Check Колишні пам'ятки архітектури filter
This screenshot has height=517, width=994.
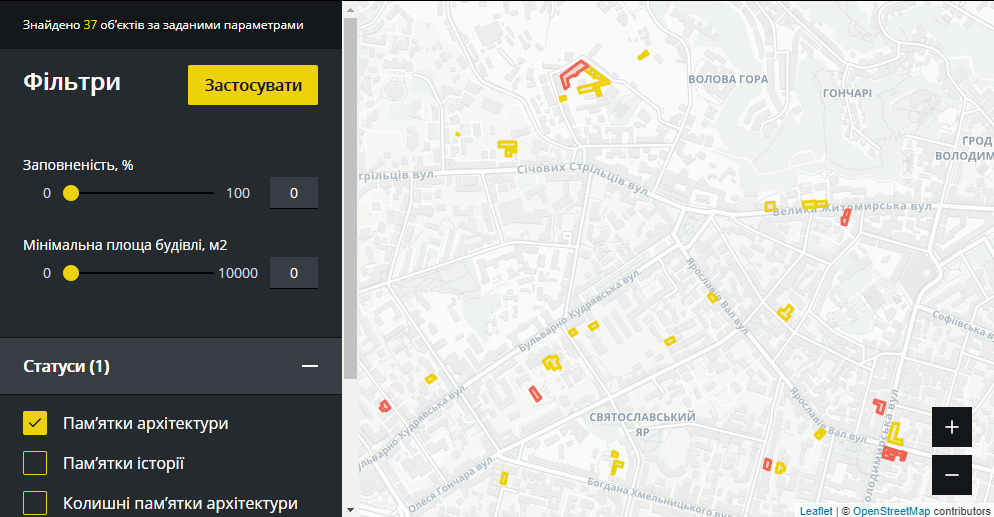35,502
